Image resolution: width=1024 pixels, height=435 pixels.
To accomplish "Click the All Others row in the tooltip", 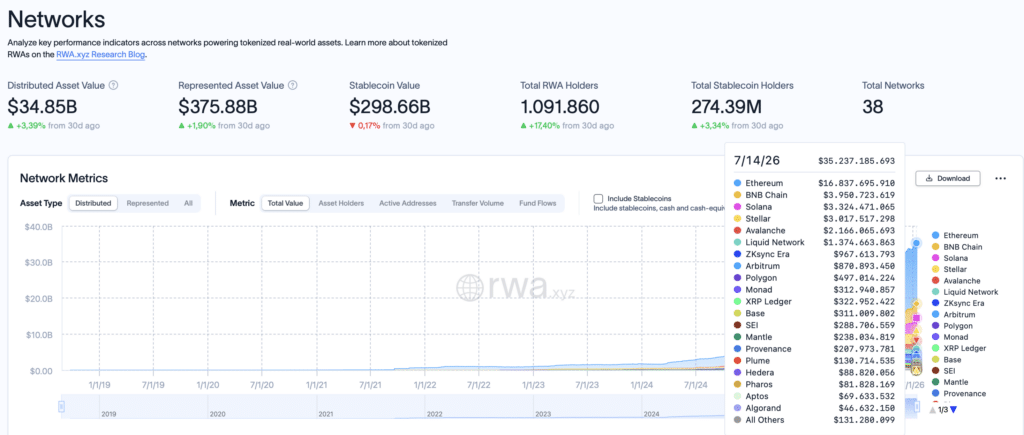I will pyautogui.click(x=814, y=420).
